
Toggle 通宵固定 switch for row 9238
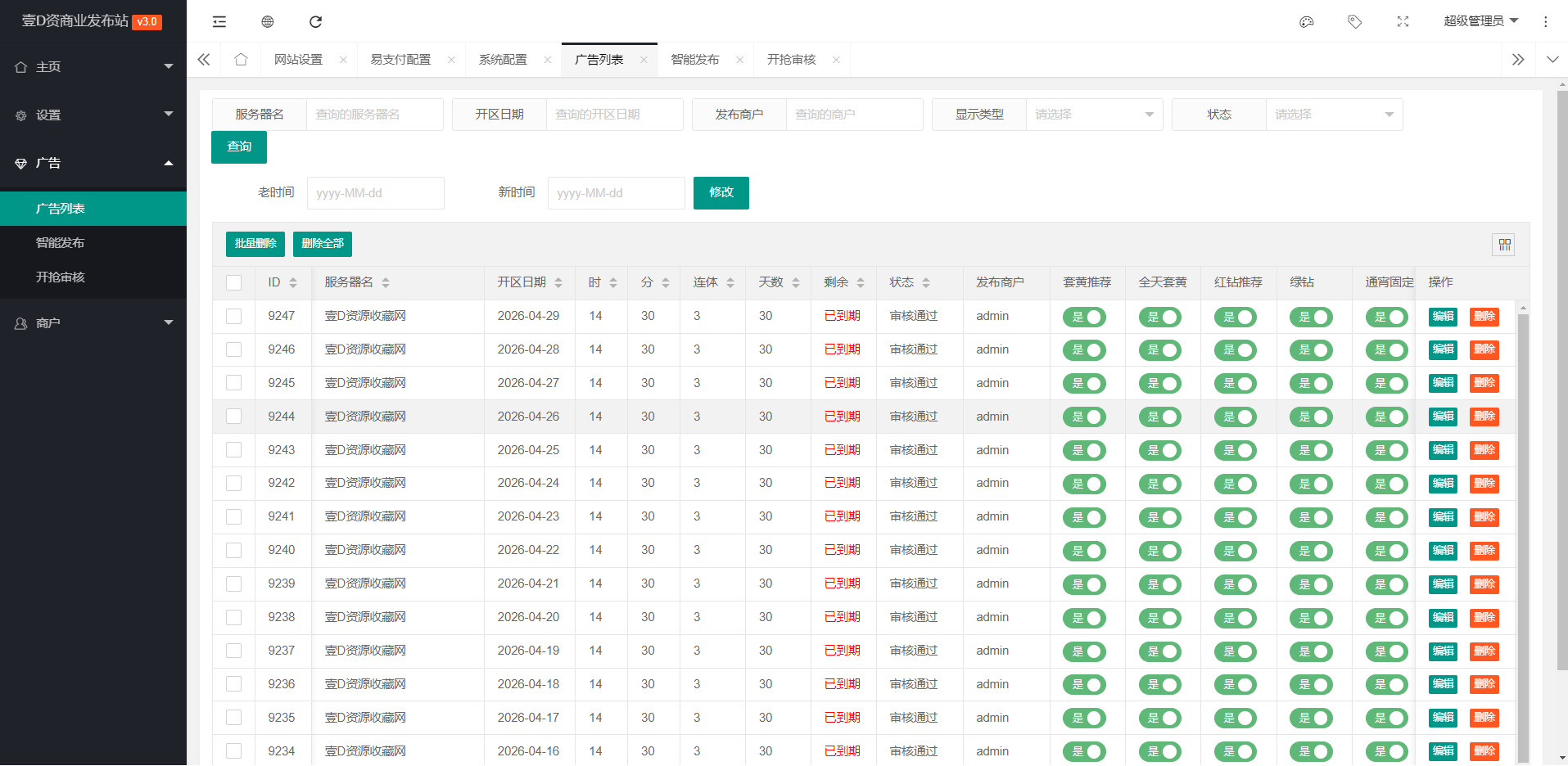tap(1386, 618)
